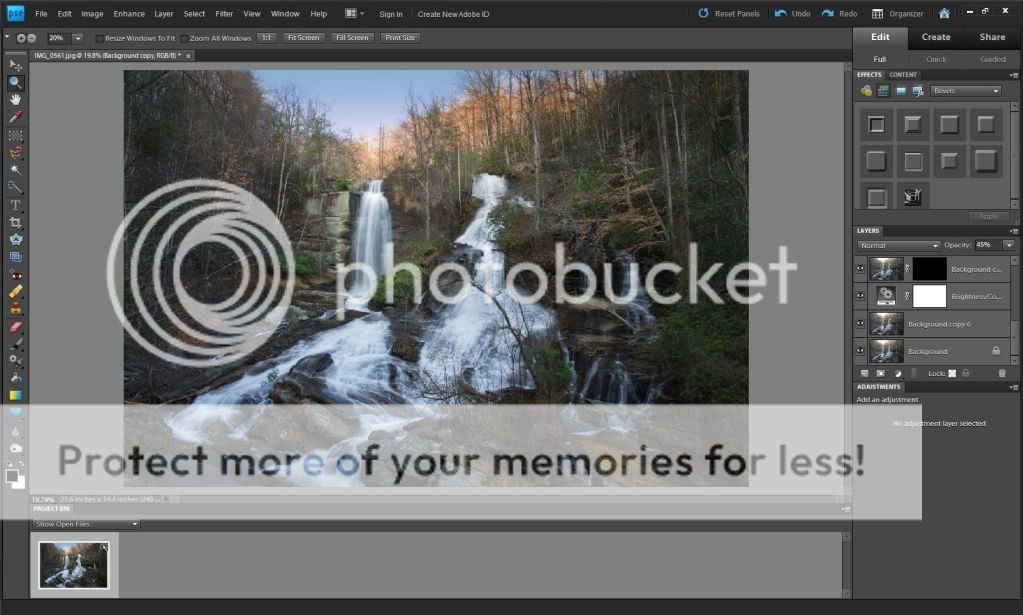Switch to the Create tab
This screenshot has width=1023, height=615.
936,37
